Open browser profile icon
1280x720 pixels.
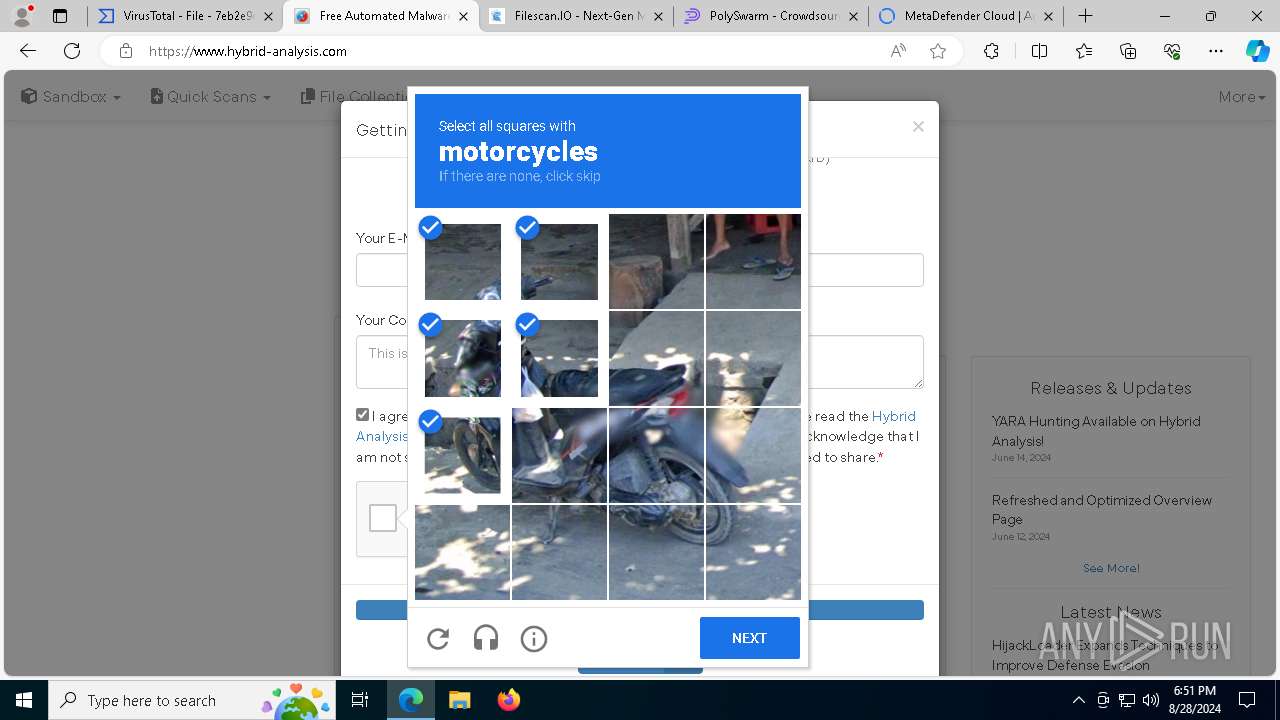[22, 16]
